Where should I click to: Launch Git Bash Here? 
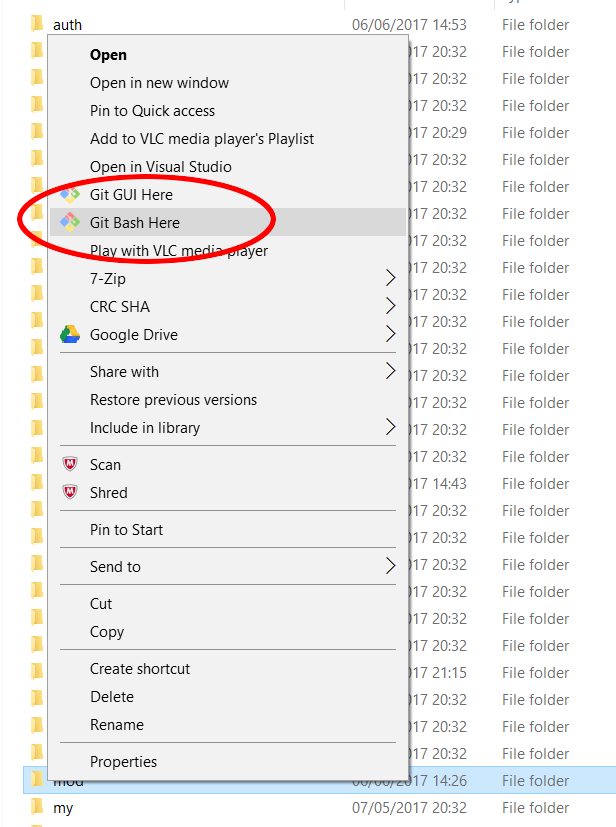tap(228, 223)
